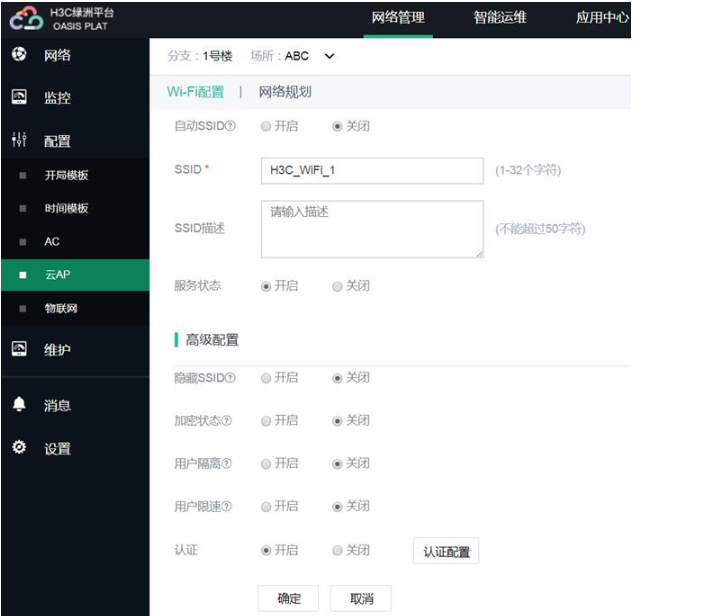Viewport: 712px width, 616px height.
Task: Select the Wi-Fi配置 tab
Action: pos(196,92)
